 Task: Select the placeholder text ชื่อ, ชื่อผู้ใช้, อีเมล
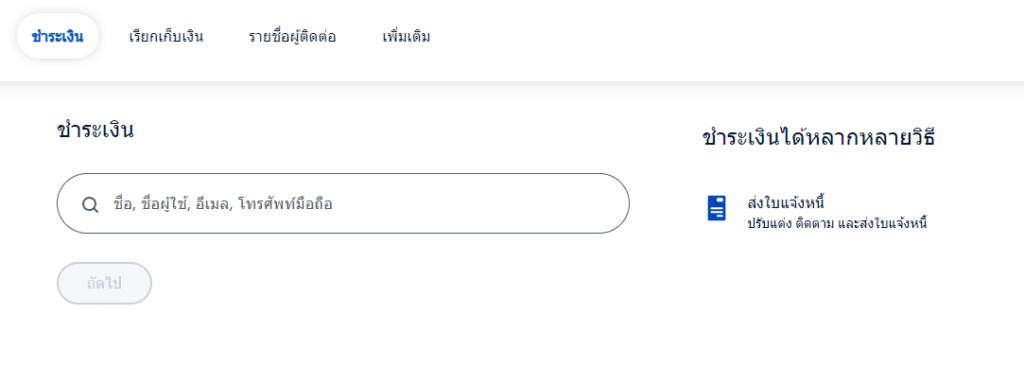point(170,204)
